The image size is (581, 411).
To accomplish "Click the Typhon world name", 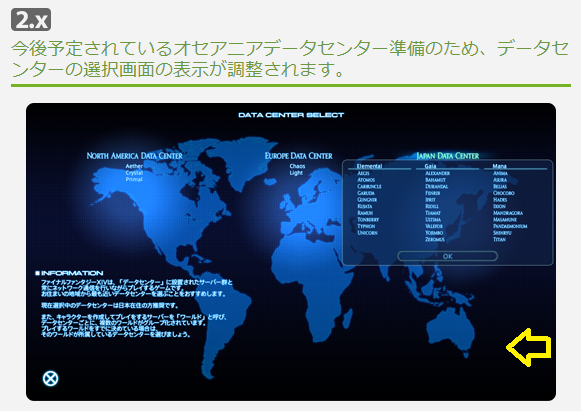I will point(366,226).
